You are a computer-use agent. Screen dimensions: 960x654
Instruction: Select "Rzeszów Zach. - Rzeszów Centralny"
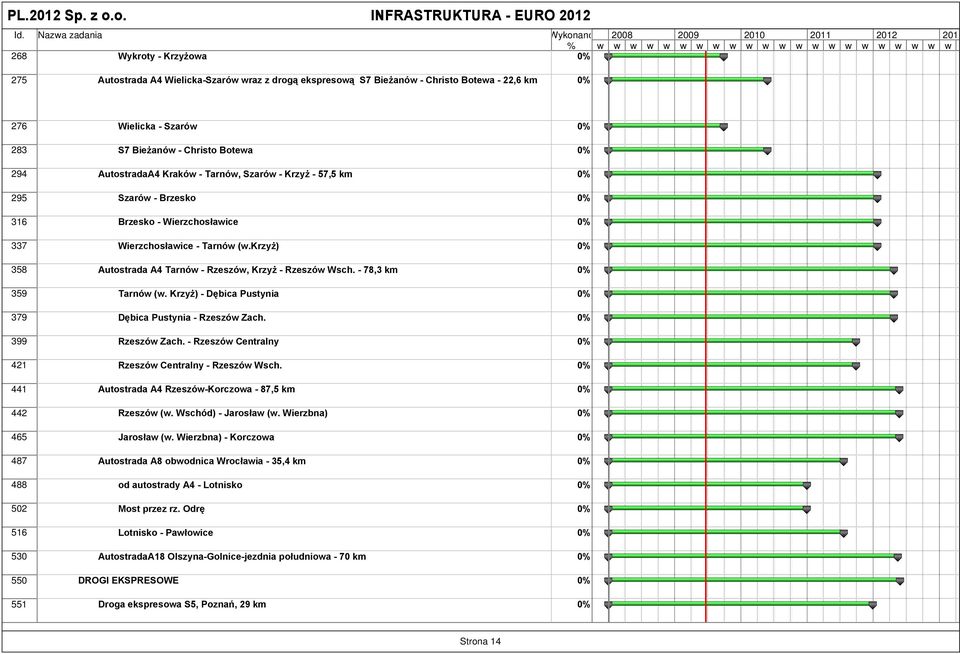click(x=198, y=342)
